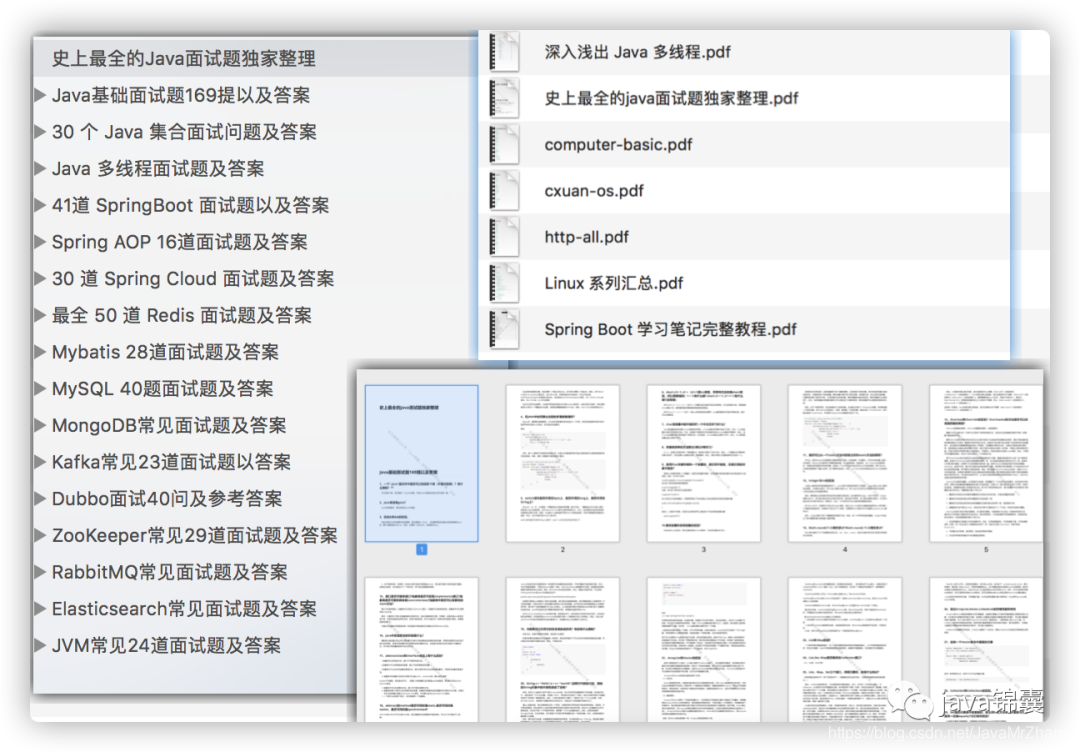1080x752 pixels.
Task: Select 史上最全的java面试题独家整理.pdf file name
Action: (671, 98)
